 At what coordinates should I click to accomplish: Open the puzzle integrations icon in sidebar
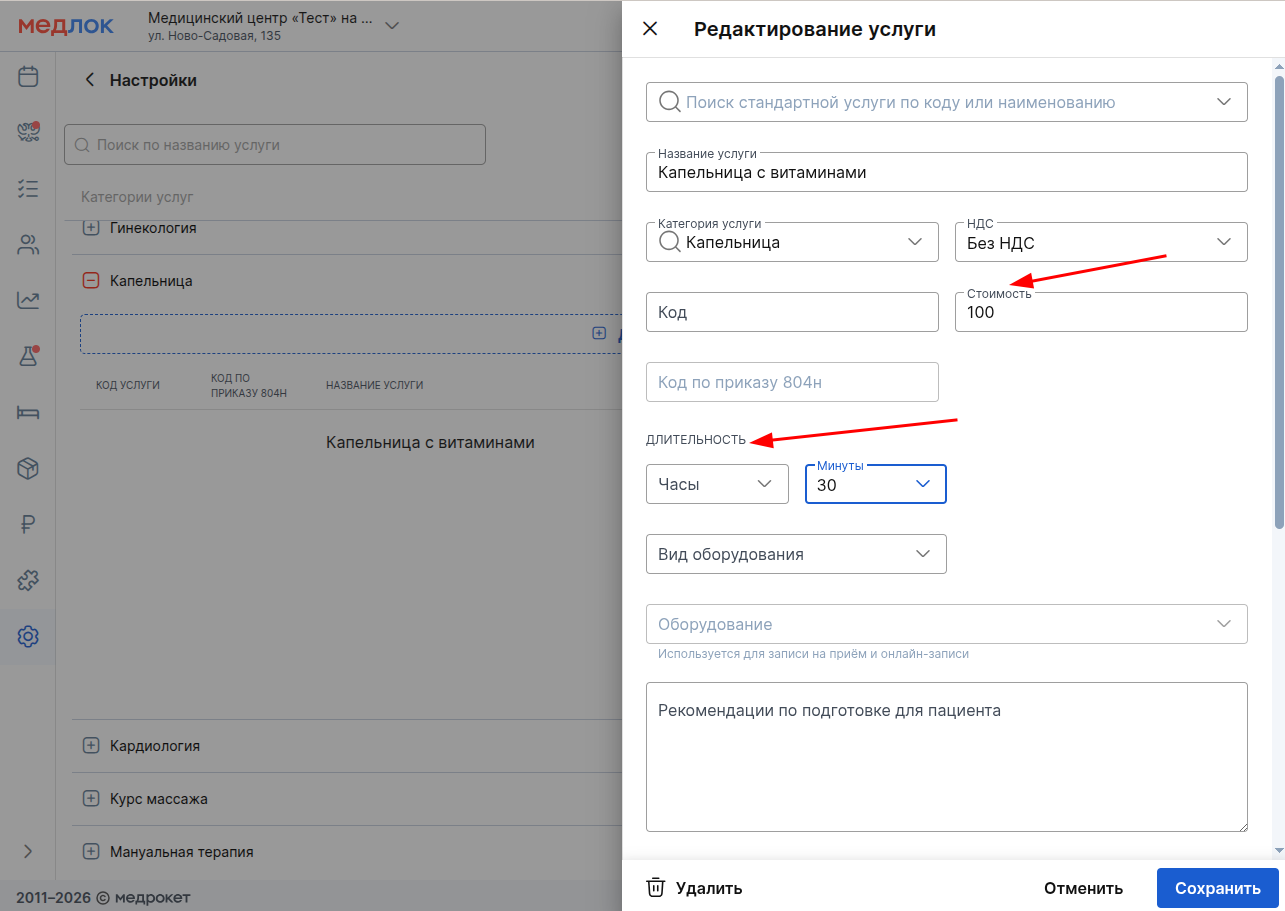(28, 580)
